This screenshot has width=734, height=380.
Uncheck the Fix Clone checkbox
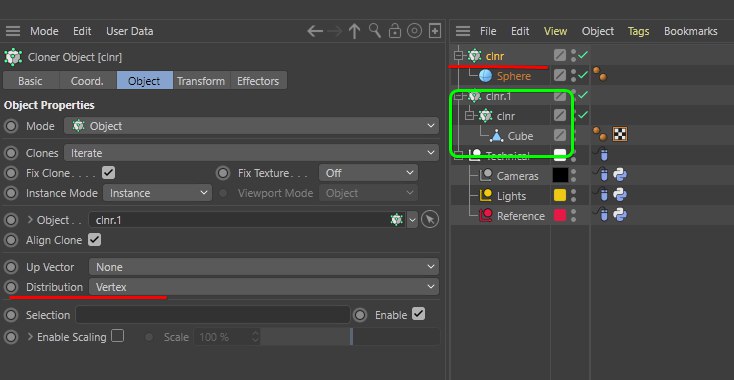[x=109, y=173]
